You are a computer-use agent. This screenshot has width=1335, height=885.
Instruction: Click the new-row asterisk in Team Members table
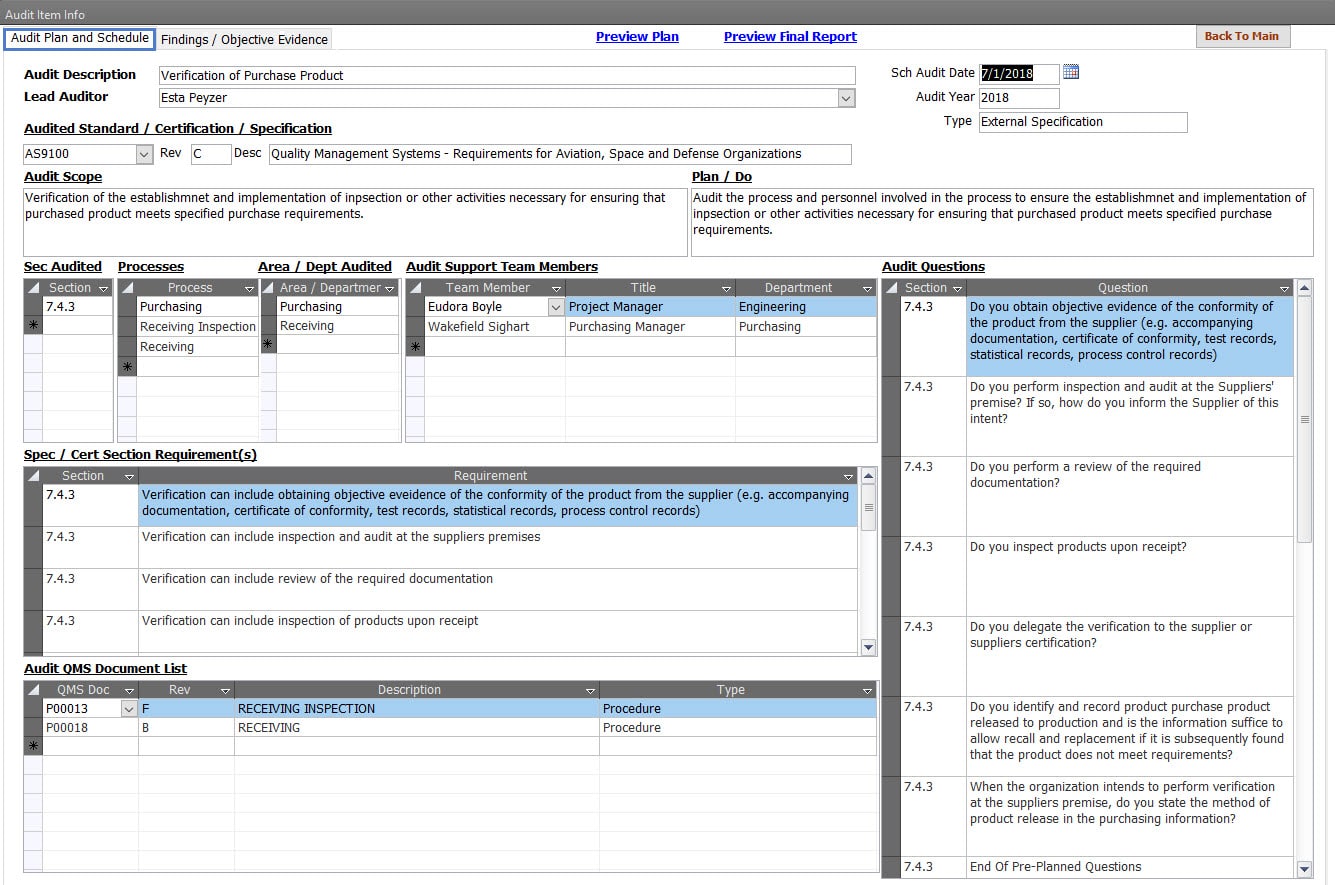[415, 347]
